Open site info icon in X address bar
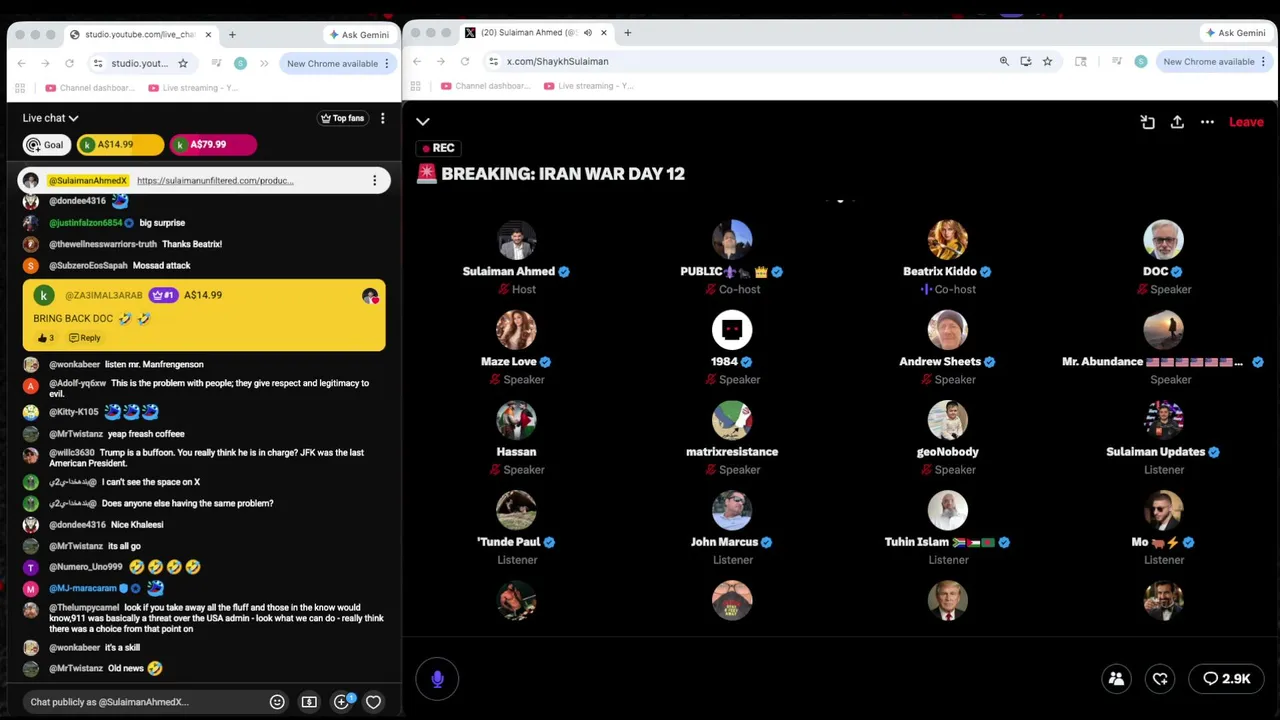1280x720 pixels. pyautogui.click(x=493, y=61)
